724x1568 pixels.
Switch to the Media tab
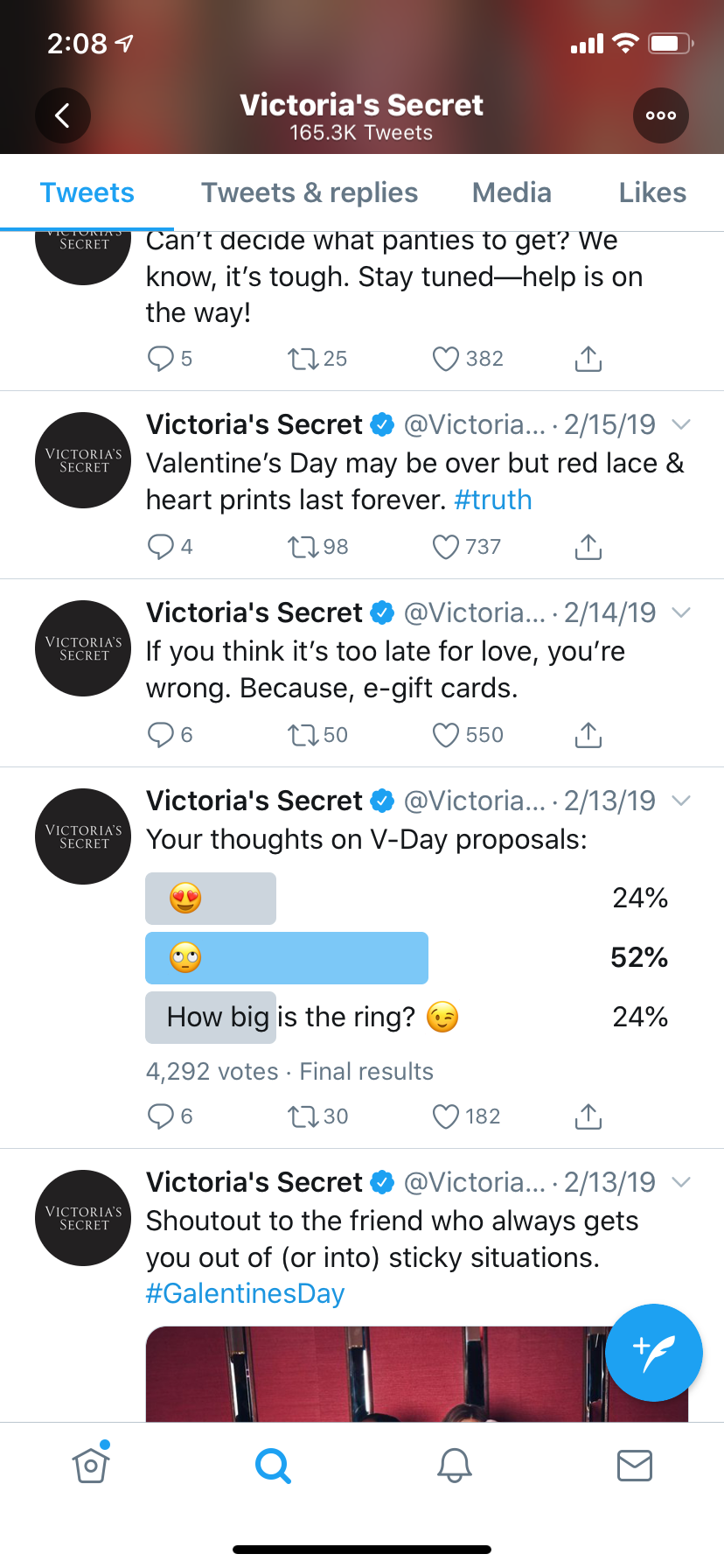pos(512,192)
